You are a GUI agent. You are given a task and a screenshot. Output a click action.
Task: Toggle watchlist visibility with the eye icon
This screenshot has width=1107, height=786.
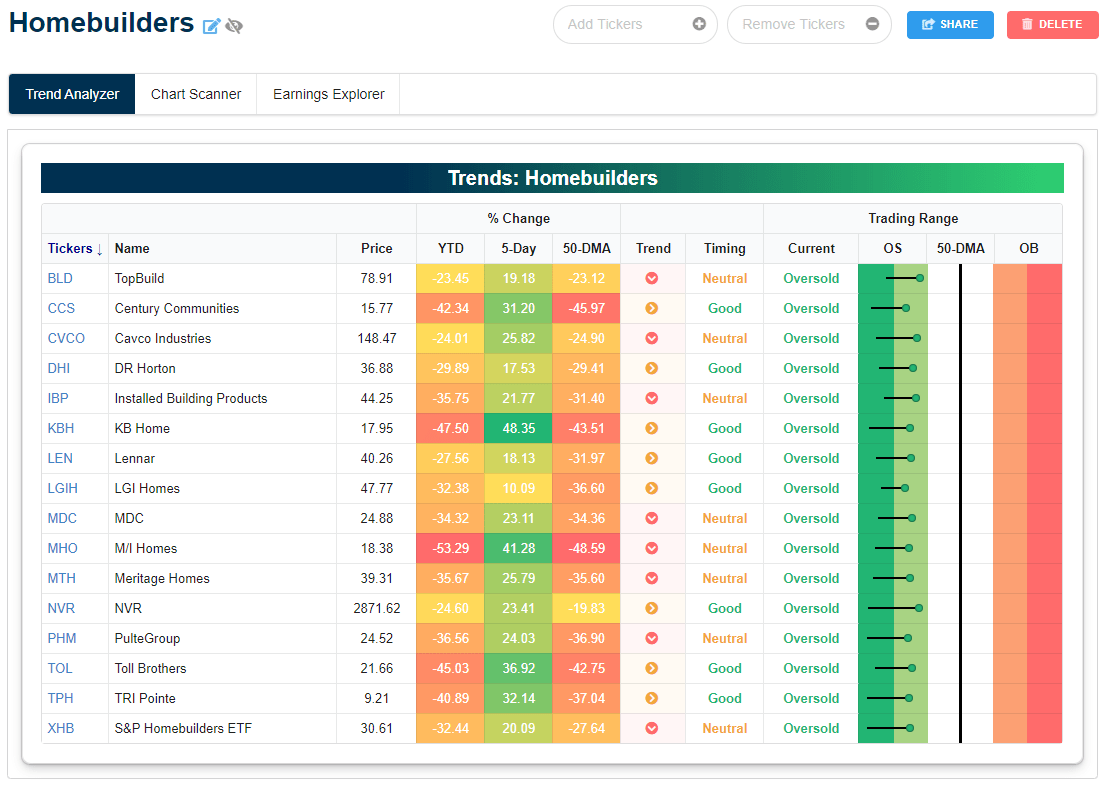tap(233, 26)
